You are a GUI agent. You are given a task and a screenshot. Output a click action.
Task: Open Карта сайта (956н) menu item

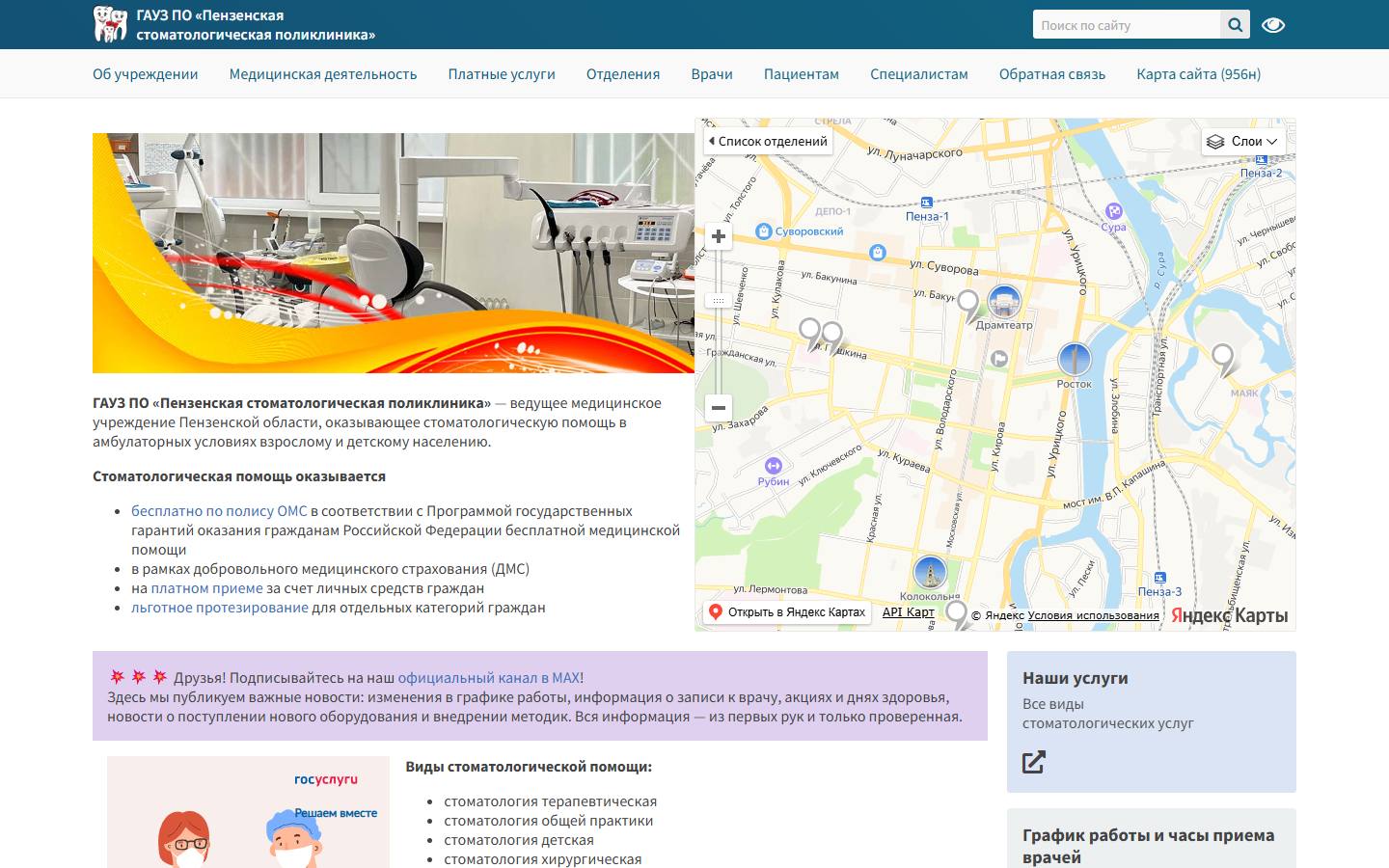tap(1199, 74)
